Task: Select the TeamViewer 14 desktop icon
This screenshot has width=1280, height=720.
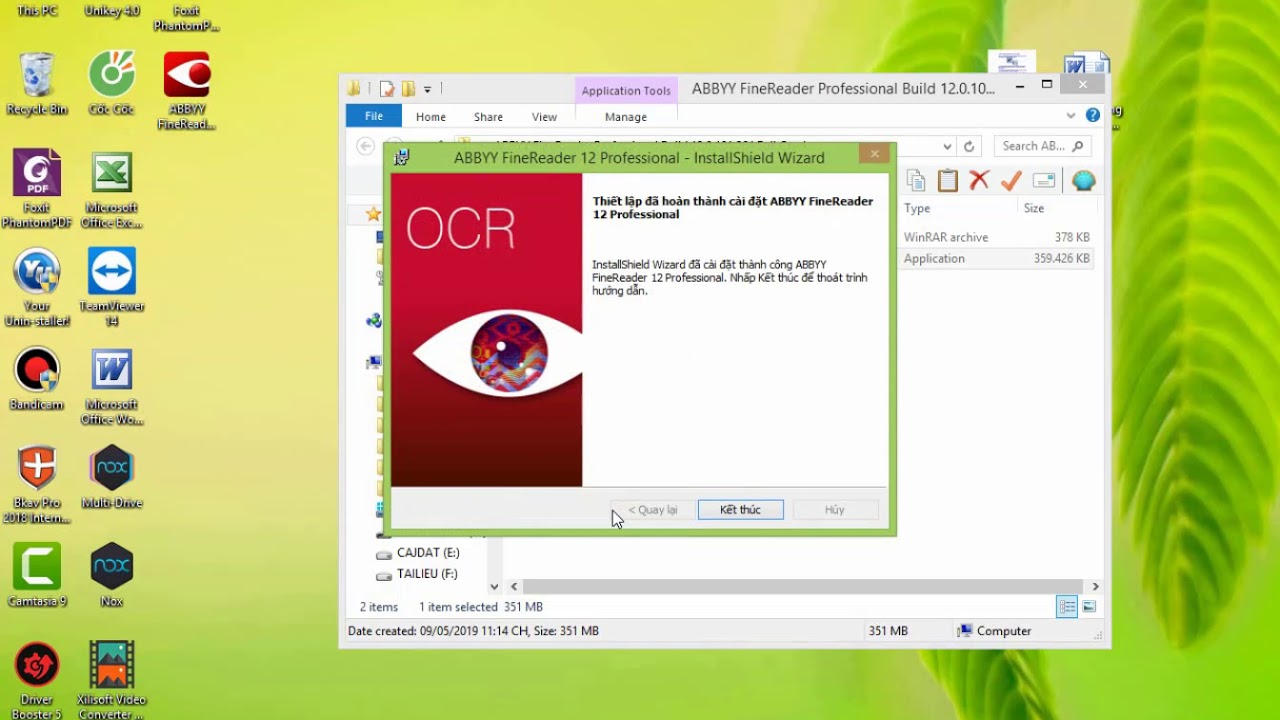Action: click(112, 288)
